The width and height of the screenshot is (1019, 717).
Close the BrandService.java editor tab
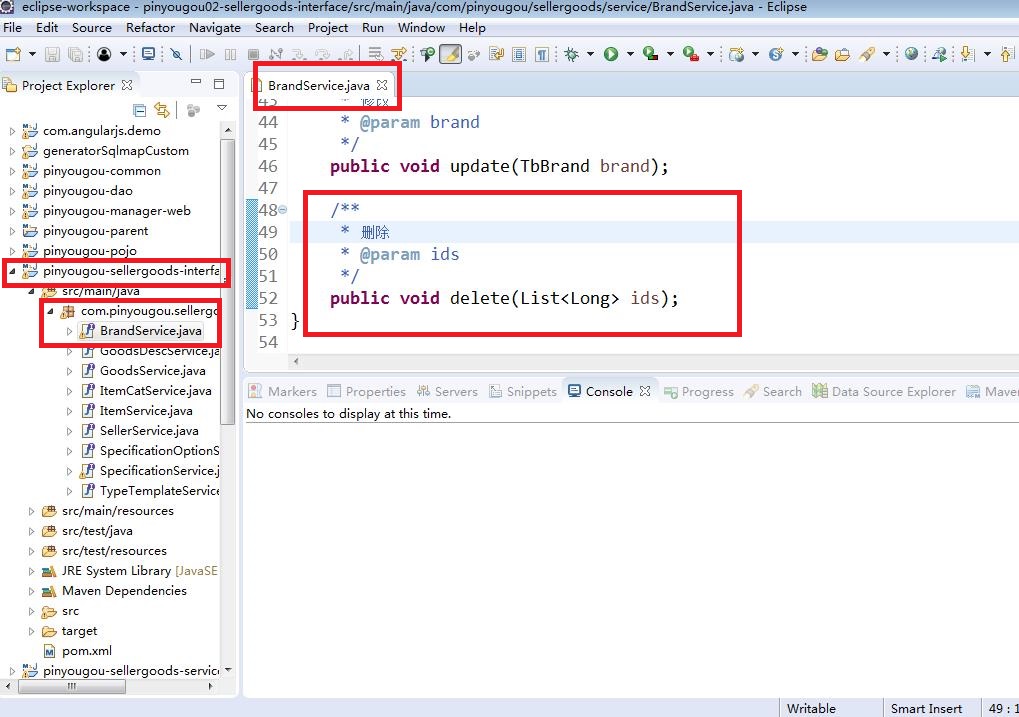point(382,85)
